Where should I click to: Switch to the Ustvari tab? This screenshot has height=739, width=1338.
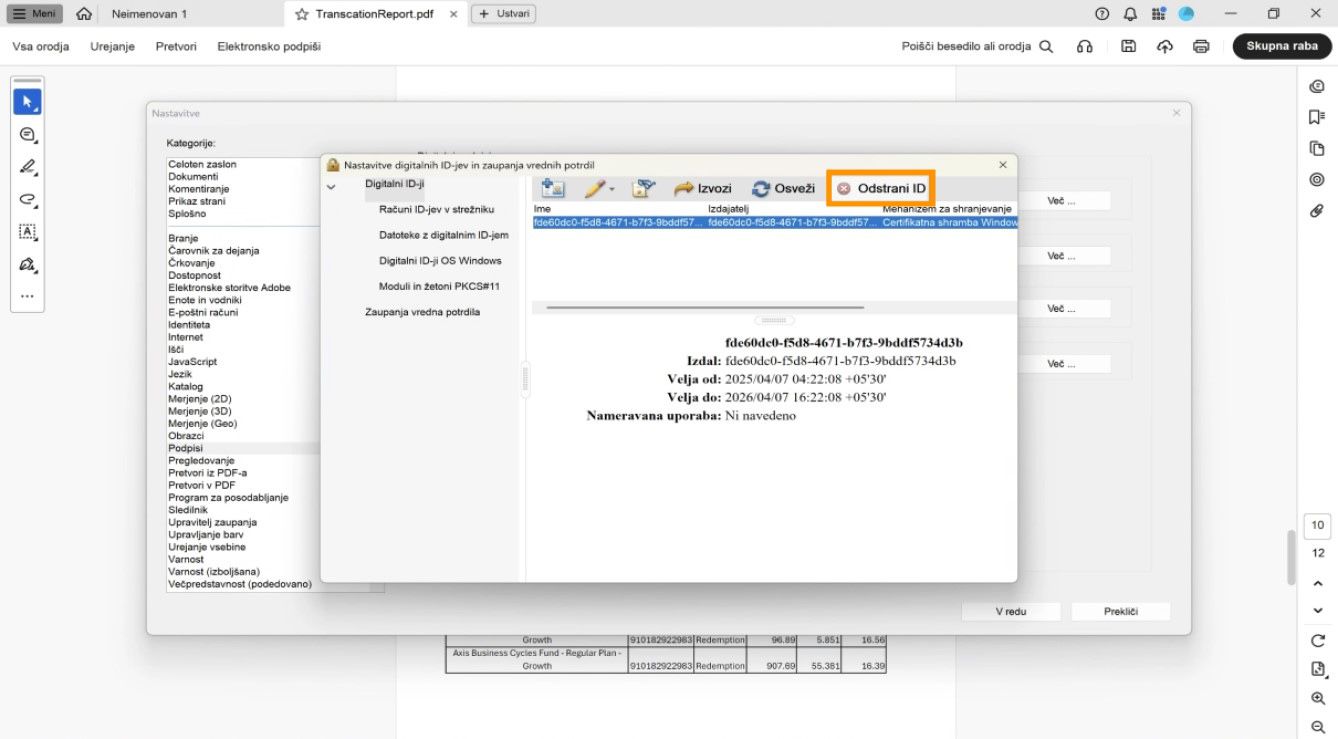503,13
